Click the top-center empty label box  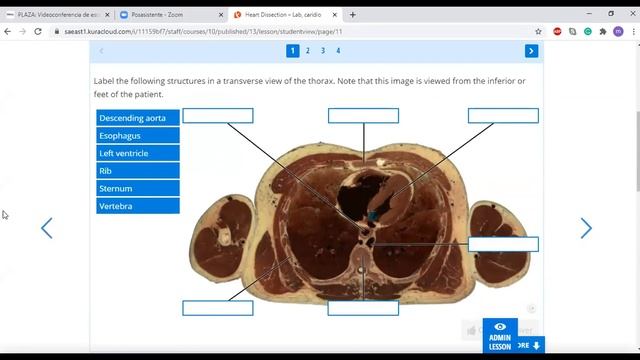pyautogui.click(x=363, y=116)
